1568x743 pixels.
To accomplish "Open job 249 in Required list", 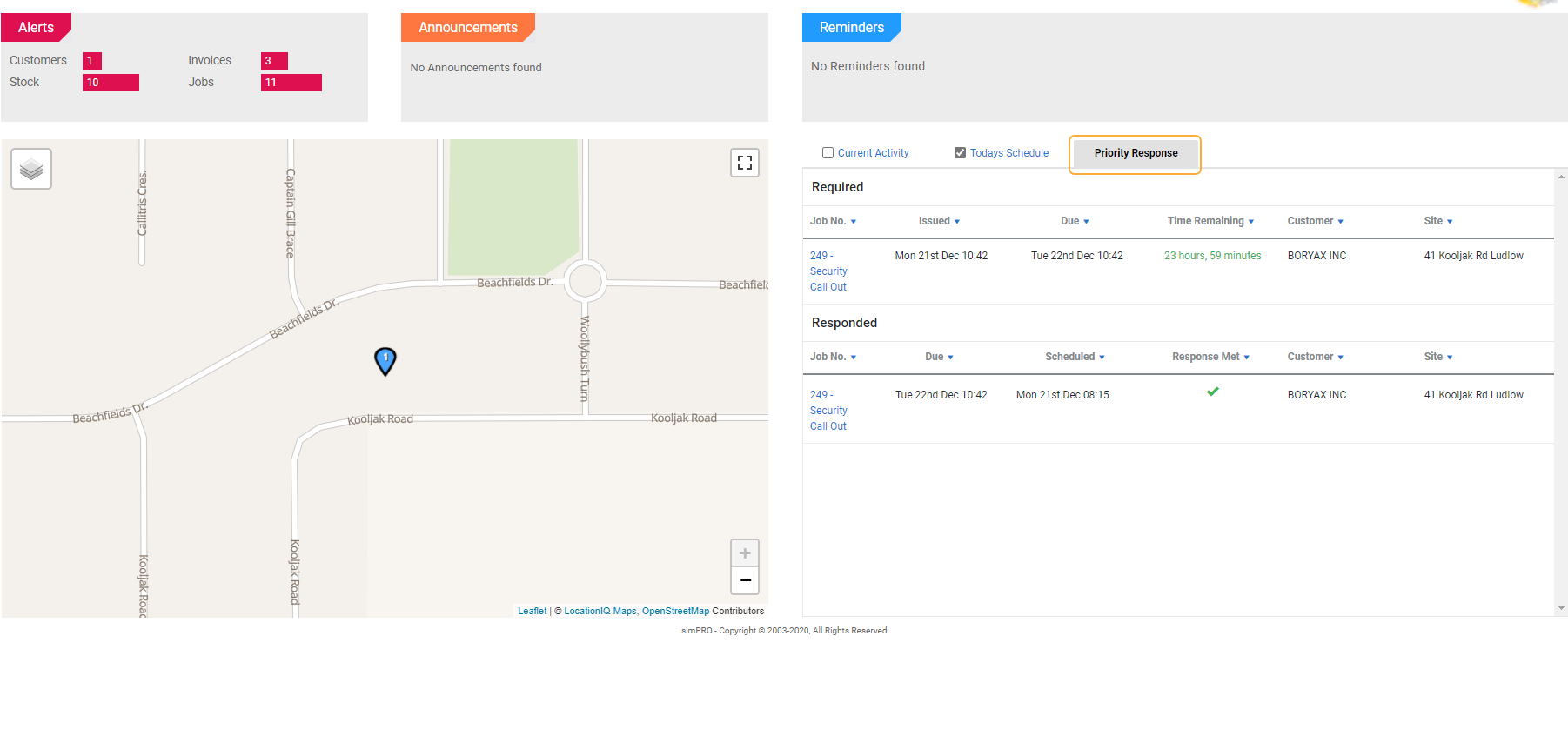I will pos(828,271).
